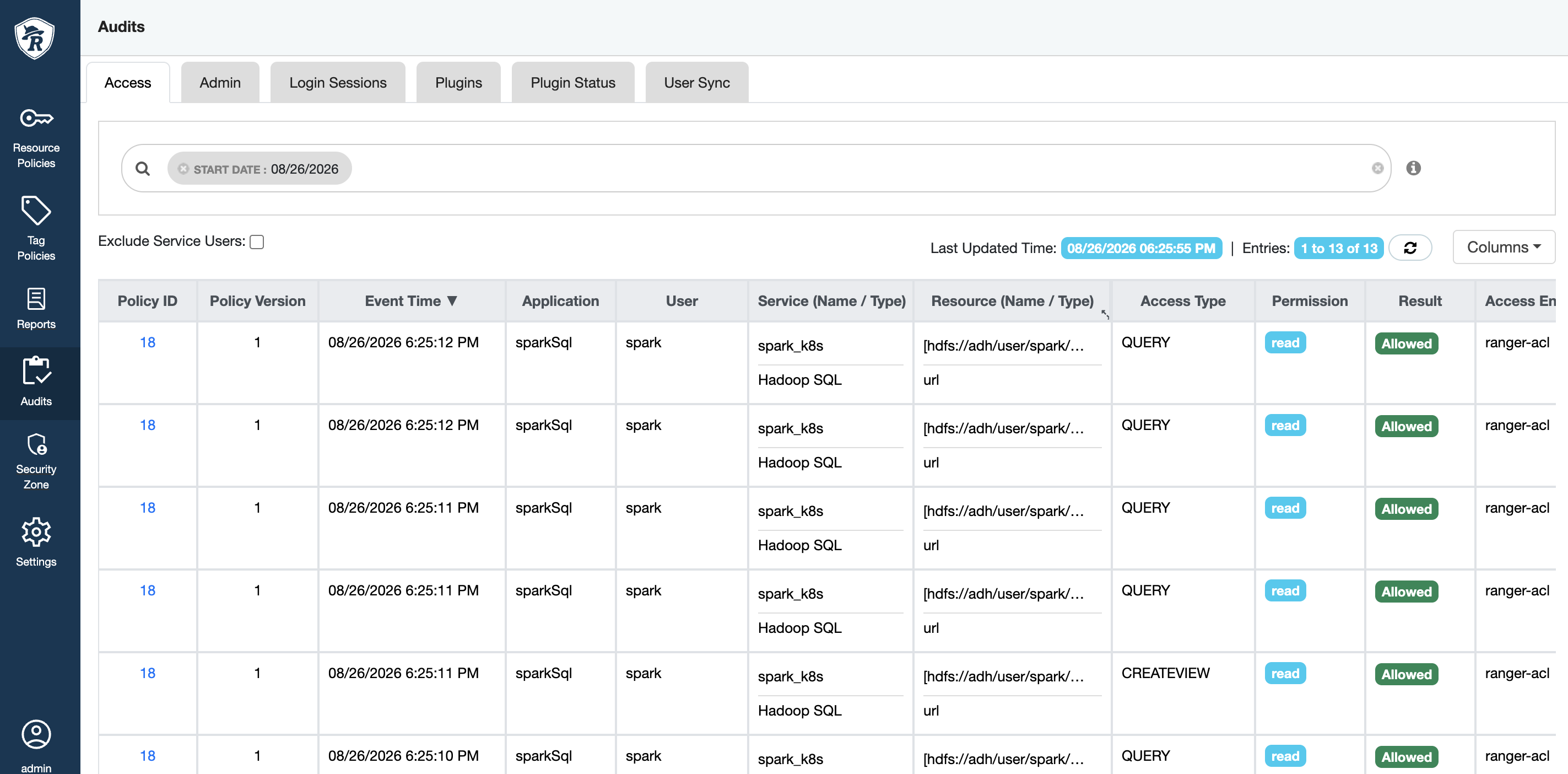Open Resource Policies from the sidebar
This screenshot has width=1568, height=774.
[36, 138]
